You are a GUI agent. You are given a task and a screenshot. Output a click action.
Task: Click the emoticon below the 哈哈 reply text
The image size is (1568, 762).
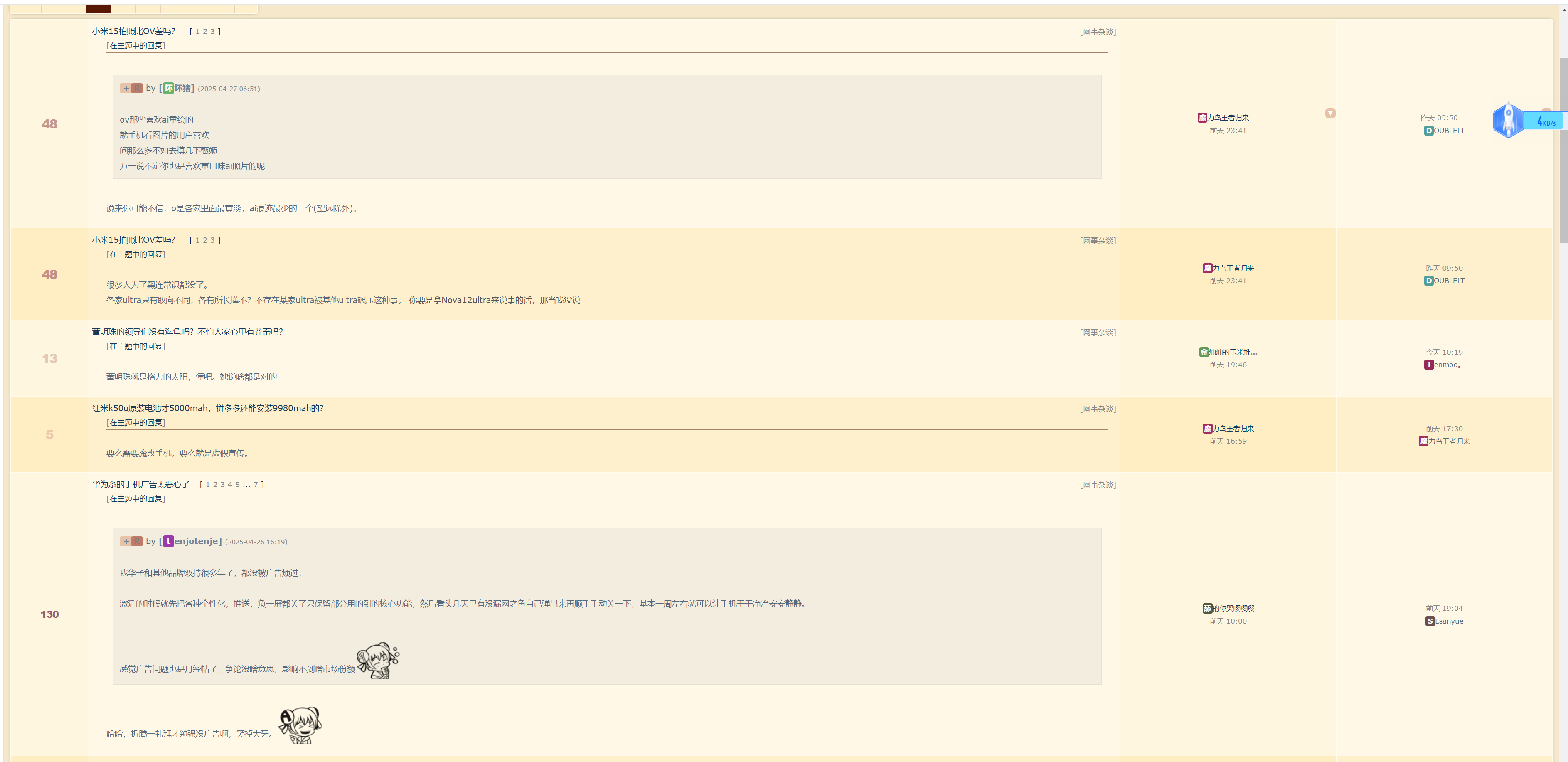coord(300,725)
